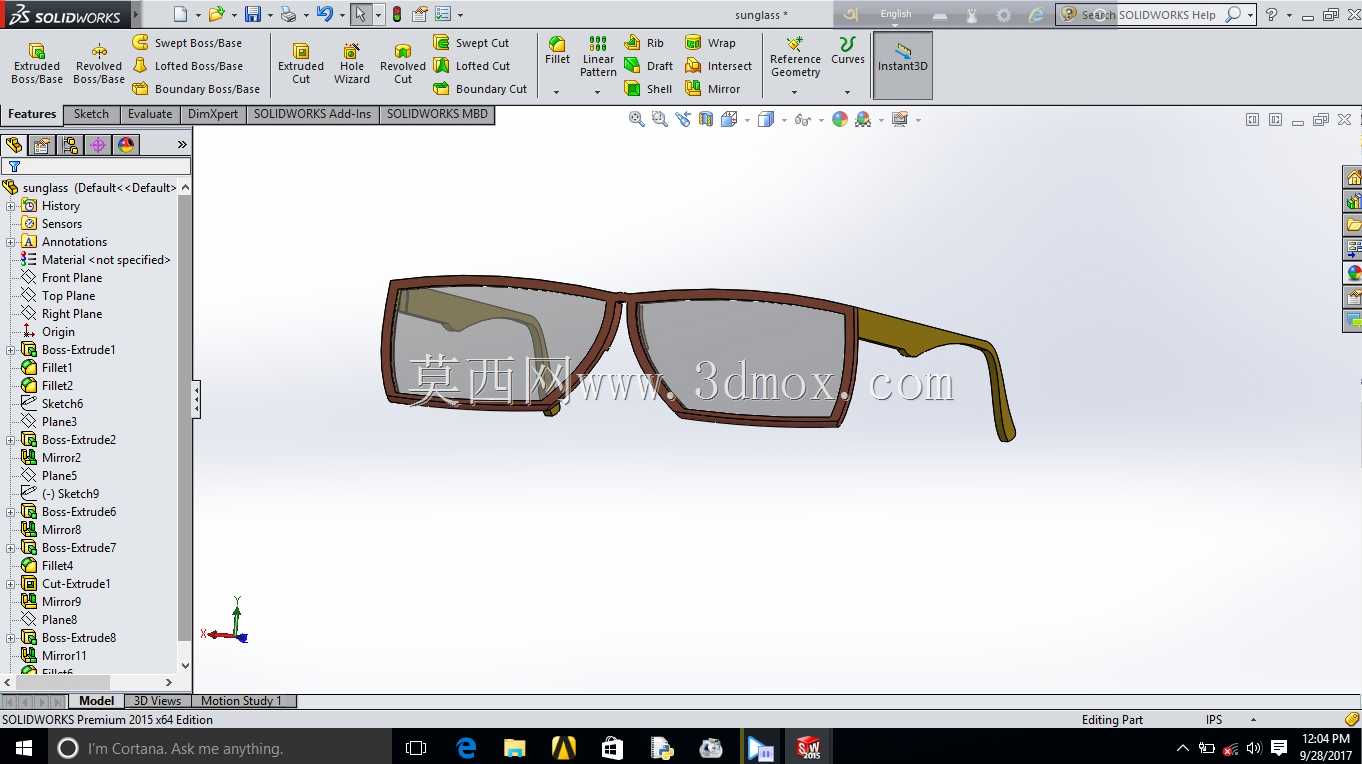Select the Rib feature tool
The image size is (1362, 764).
[x=644, y=43]
